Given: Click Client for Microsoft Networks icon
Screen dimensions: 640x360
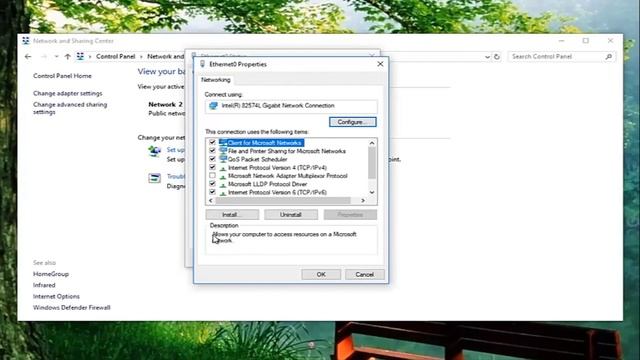Looking at the screenshot, I should point(223,142).
